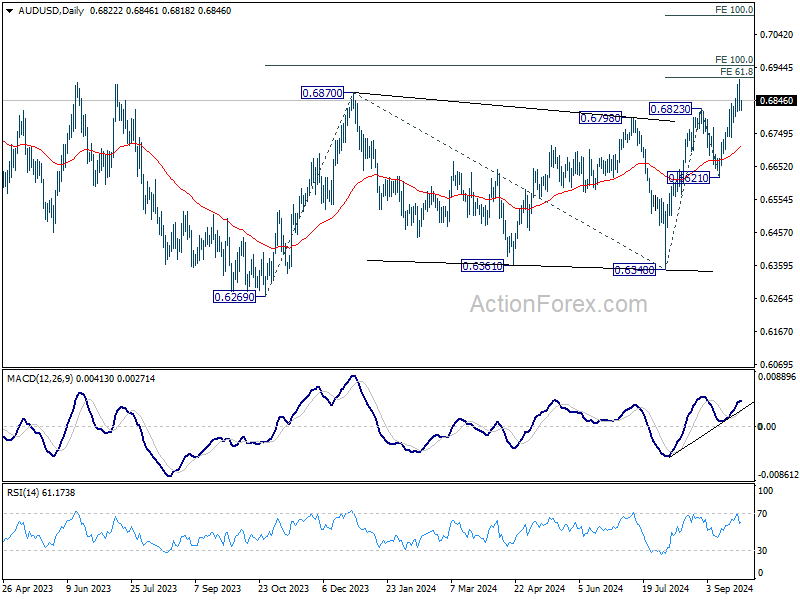Image resolution: width=800 pixels, height=600 pixels.
Task: Select the 22 Apr 2024 date label
Action: pyautogui.click(x=539, y=588)
